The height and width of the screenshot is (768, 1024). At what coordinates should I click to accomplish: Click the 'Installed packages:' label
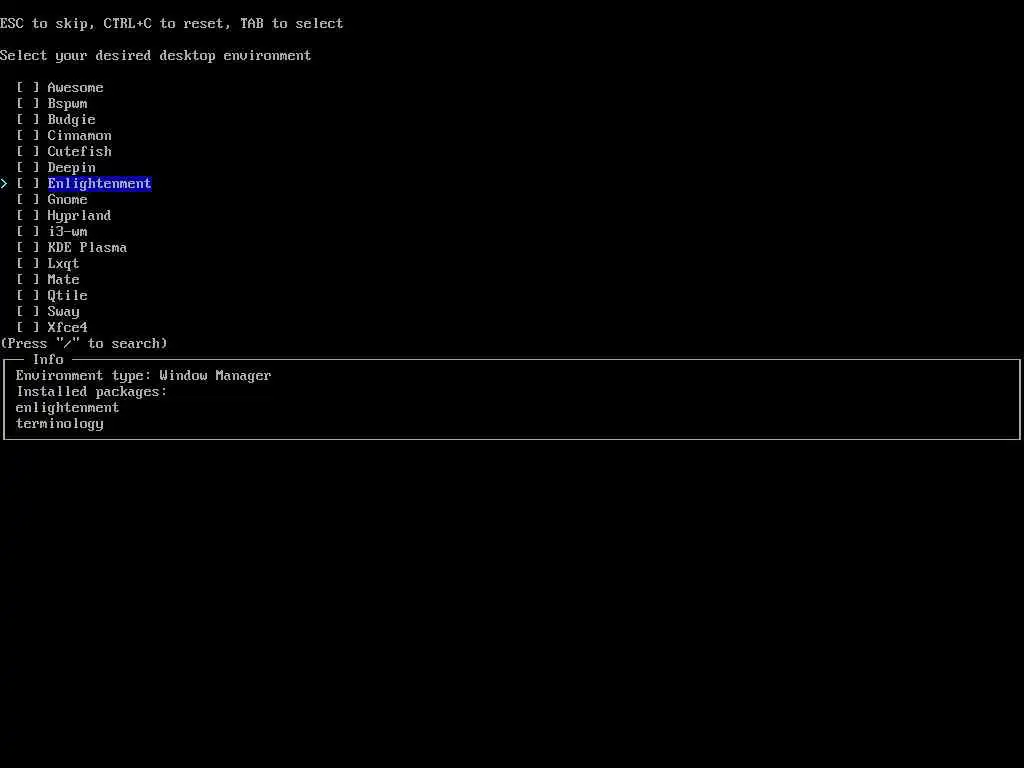91,391
